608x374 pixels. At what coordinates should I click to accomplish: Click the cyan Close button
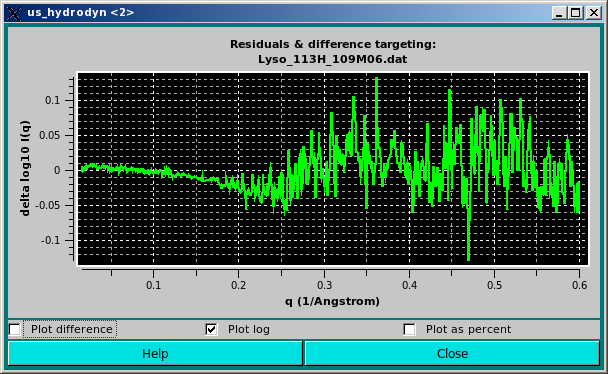tap(453, 353)
